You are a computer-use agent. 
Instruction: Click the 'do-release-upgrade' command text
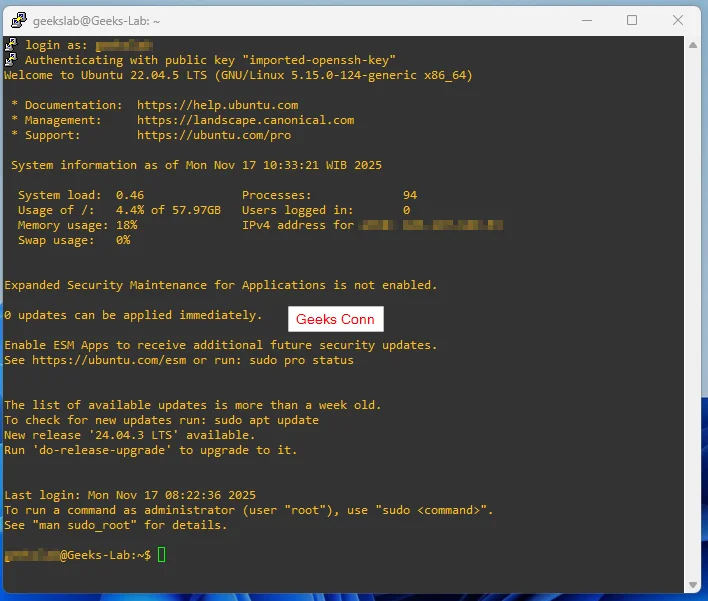point(102,450)
